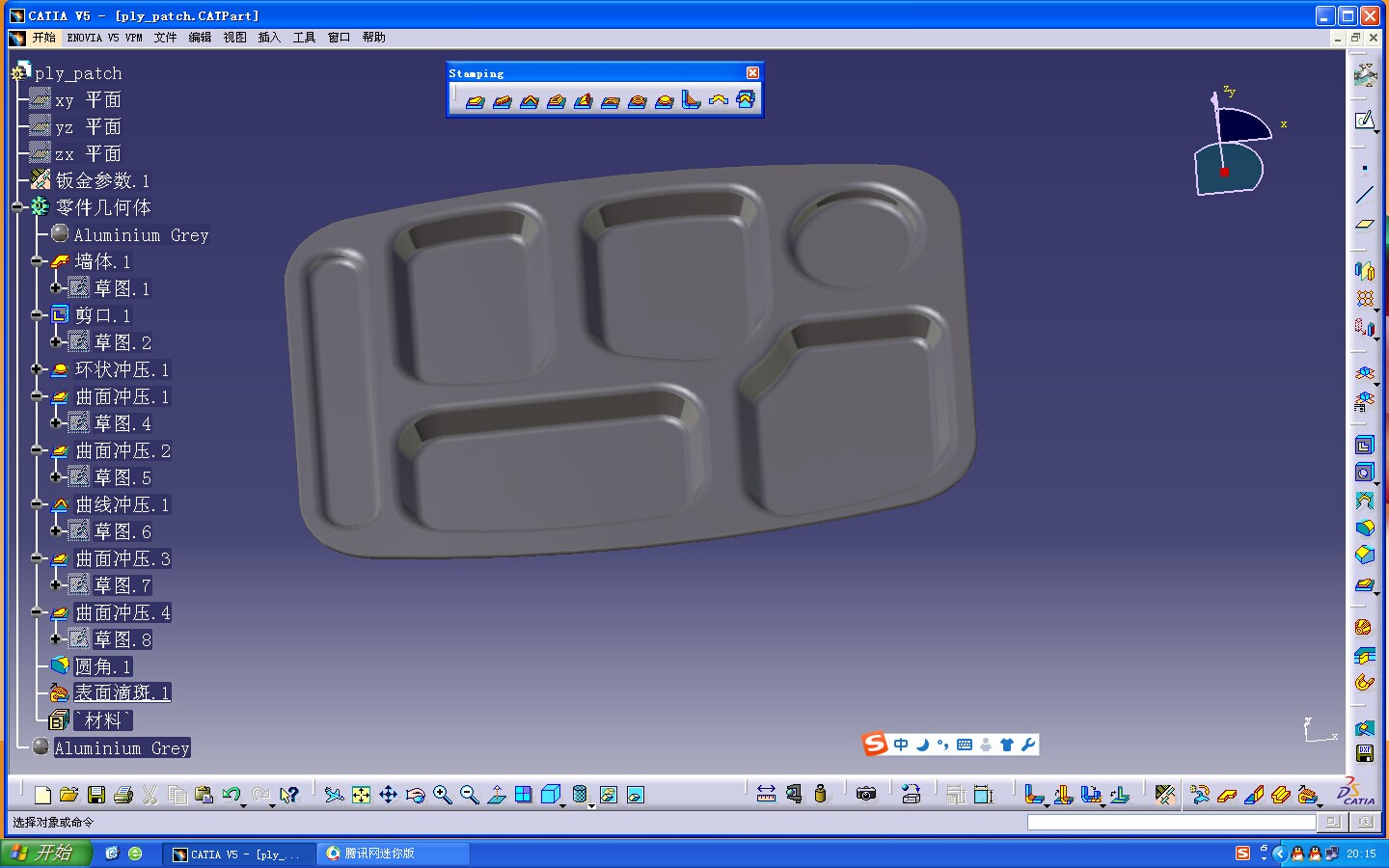Select the Stiffening Rib tool
The width and height of the screenshot is (1389, 868).
(691, 100)
